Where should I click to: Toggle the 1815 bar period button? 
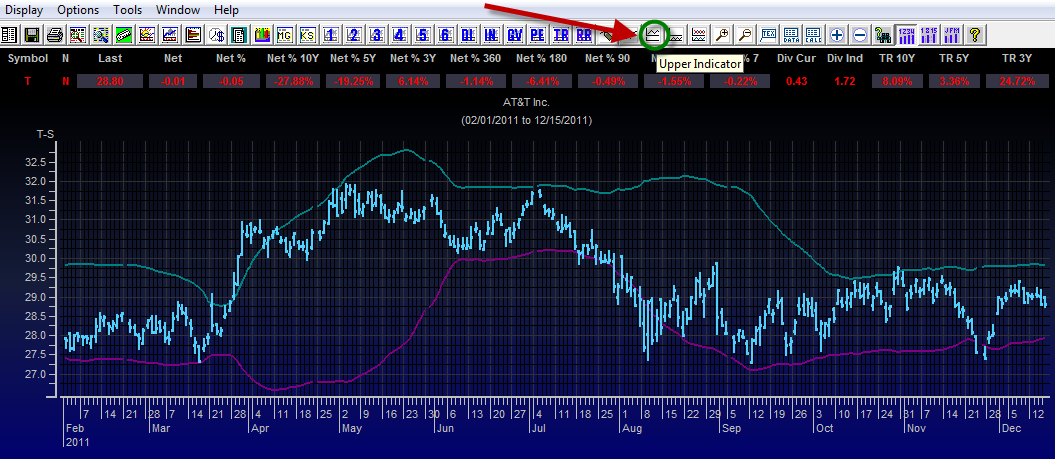(929, 34)
